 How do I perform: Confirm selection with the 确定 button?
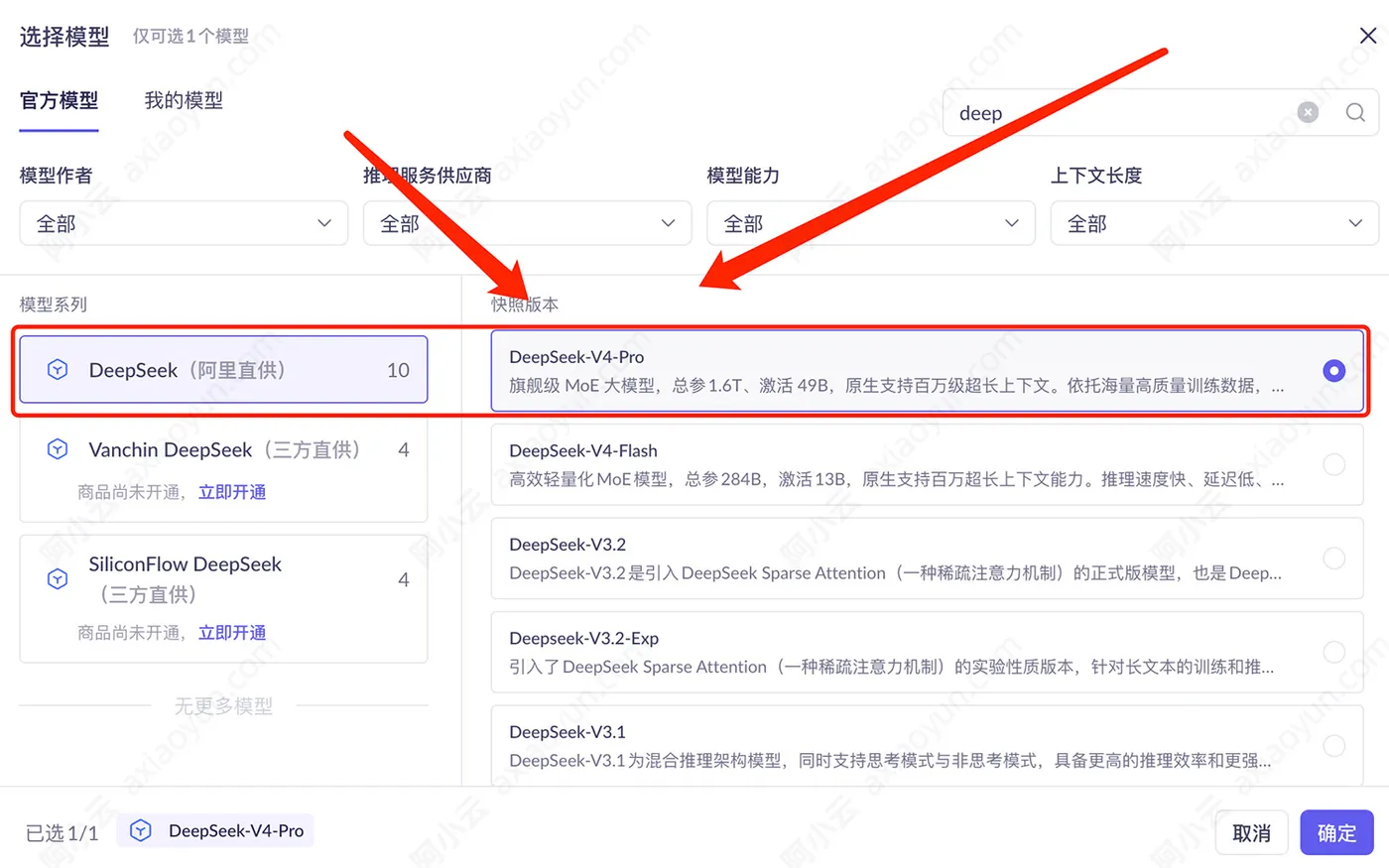[x=1336, y=832]
